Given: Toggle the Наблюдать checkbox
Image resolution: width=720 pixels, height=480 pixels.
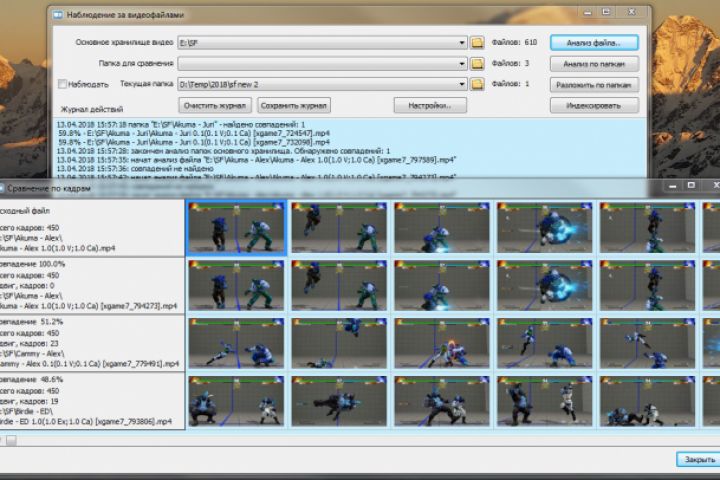Looking at the screenshot, I should click(x=62, y=84).
